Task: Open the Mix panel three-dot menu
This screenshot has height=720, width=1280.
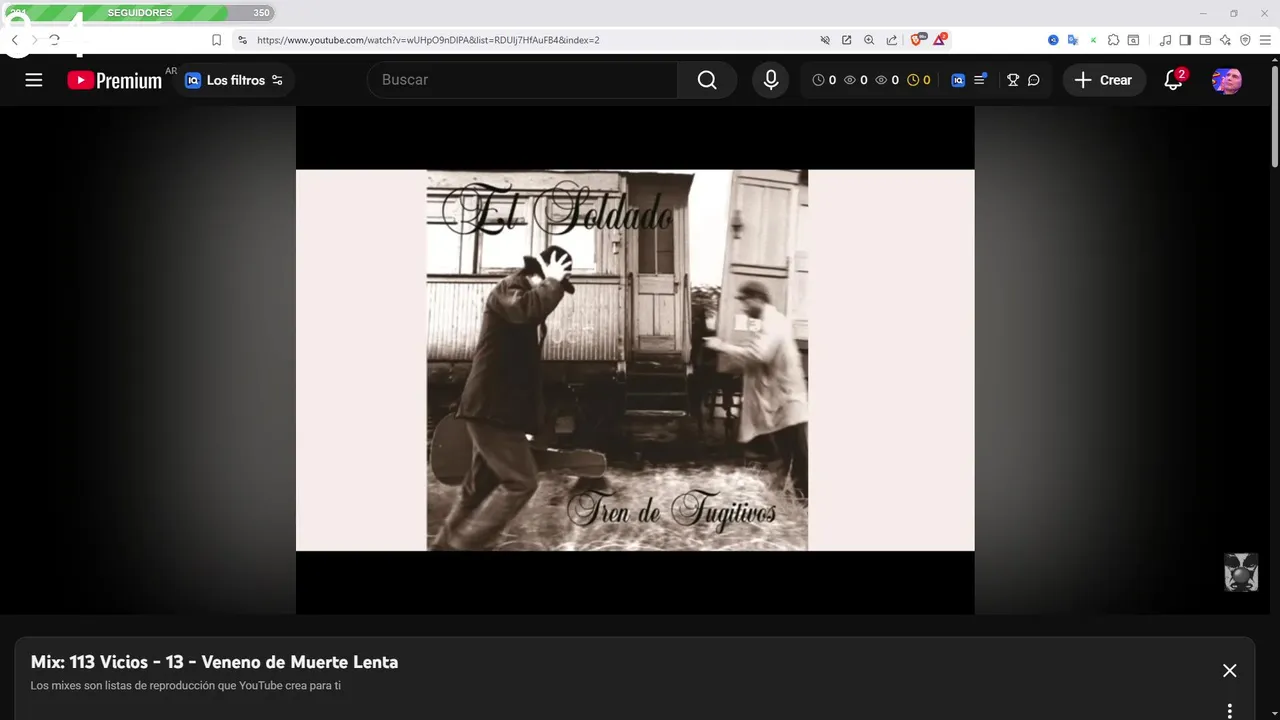Action: (1230, 711)
